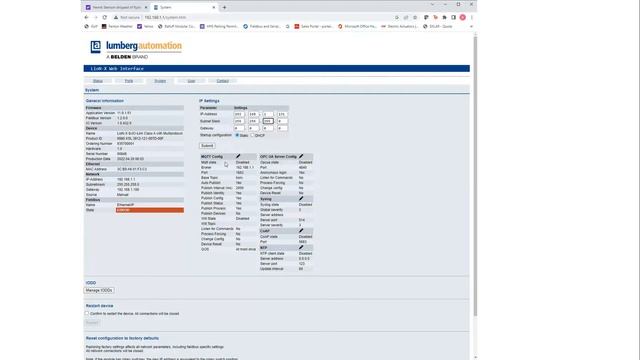640x360 pixels.
Task: Open the Chrome three-dot menu
Action: (471, 18)
